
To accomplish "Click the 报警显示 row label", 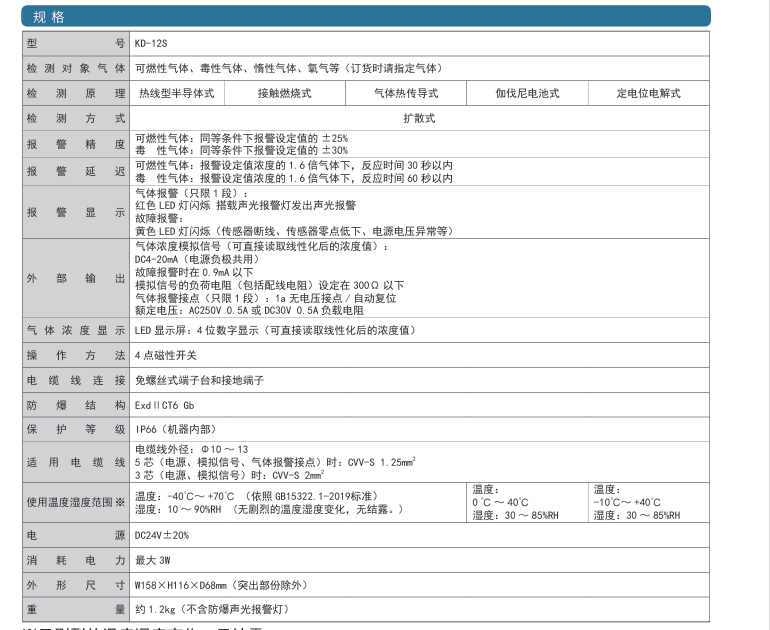I will [x=76, y=212].
